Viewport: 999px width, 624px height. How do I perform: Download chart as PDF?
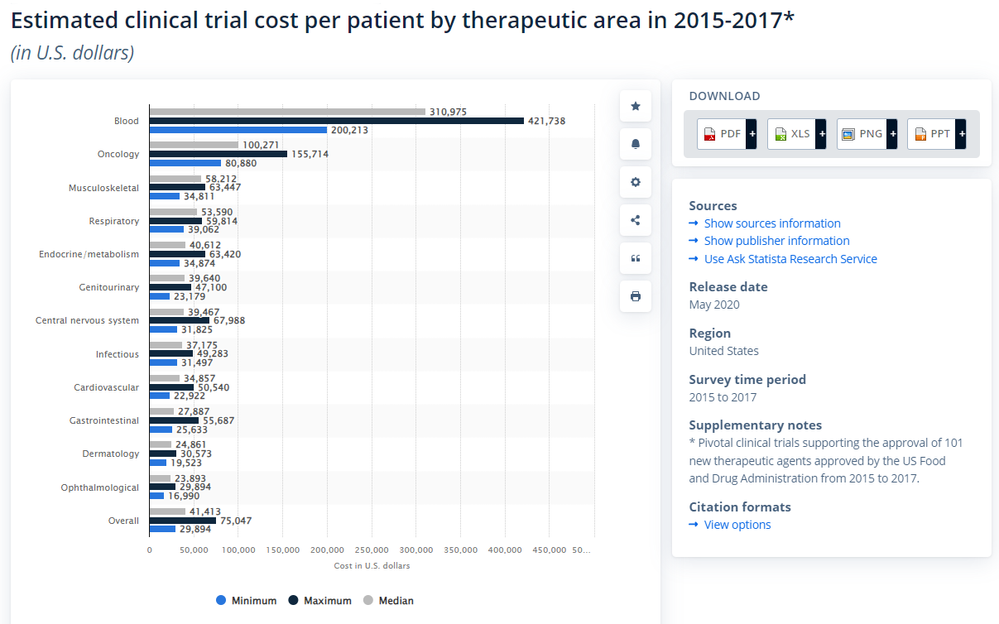[721, 134]
